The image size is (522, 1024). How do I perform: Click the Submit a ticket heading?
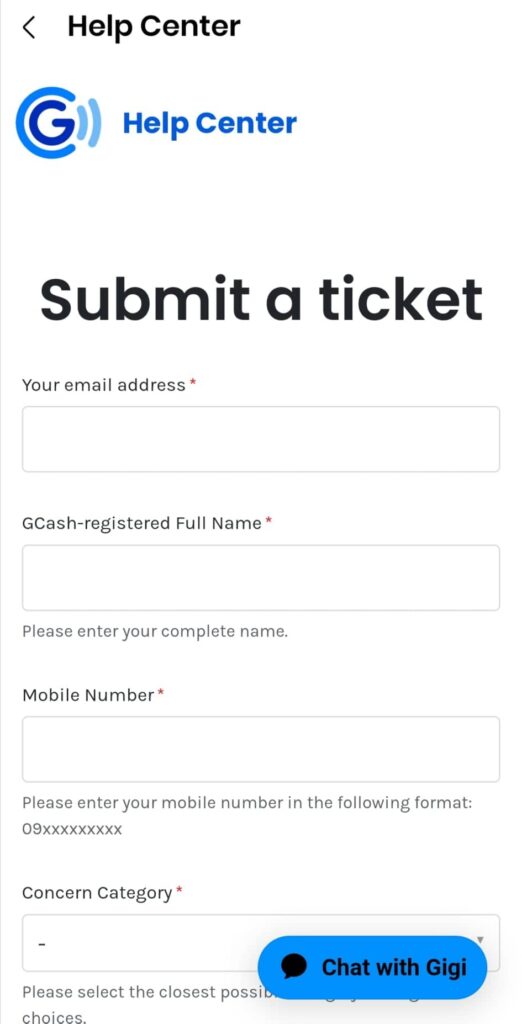261,298
